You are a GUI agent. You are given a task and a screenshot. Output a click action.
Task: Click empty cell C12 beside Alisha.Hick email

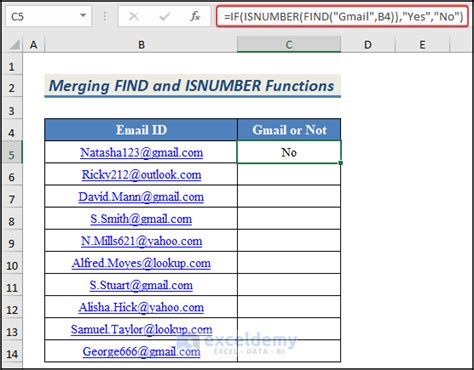(289, 307)
